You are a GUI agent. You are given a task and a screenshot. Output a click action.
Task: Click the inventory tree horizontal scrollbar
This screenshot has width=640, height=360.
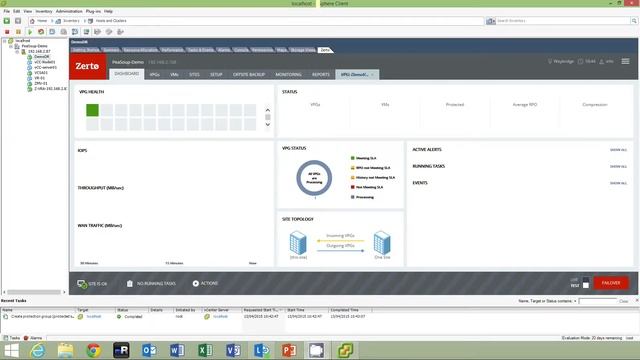coord(34,292)
